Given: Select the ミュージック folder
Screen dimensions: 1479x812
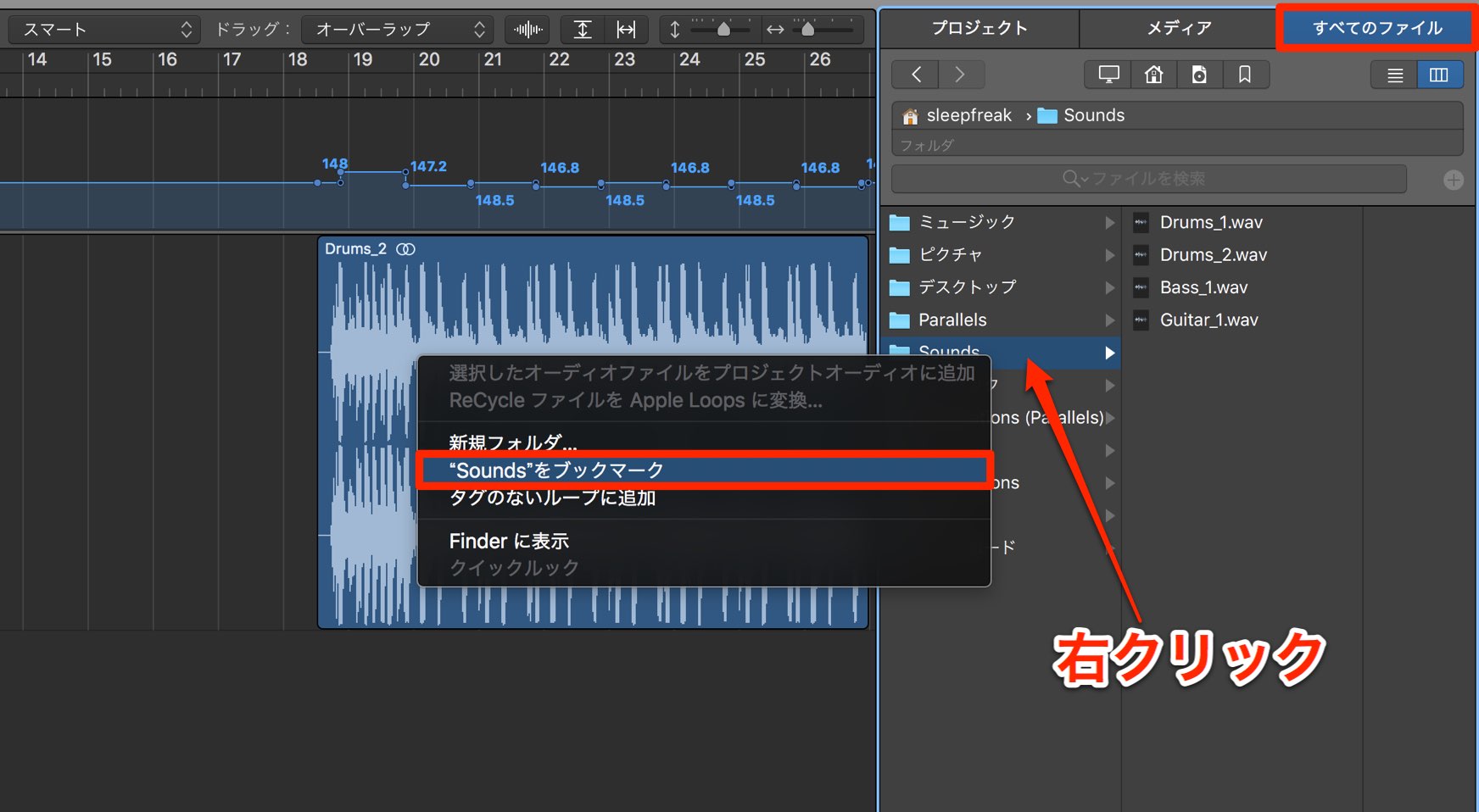Looking at the screenshot, I should tap(1000, 222).
